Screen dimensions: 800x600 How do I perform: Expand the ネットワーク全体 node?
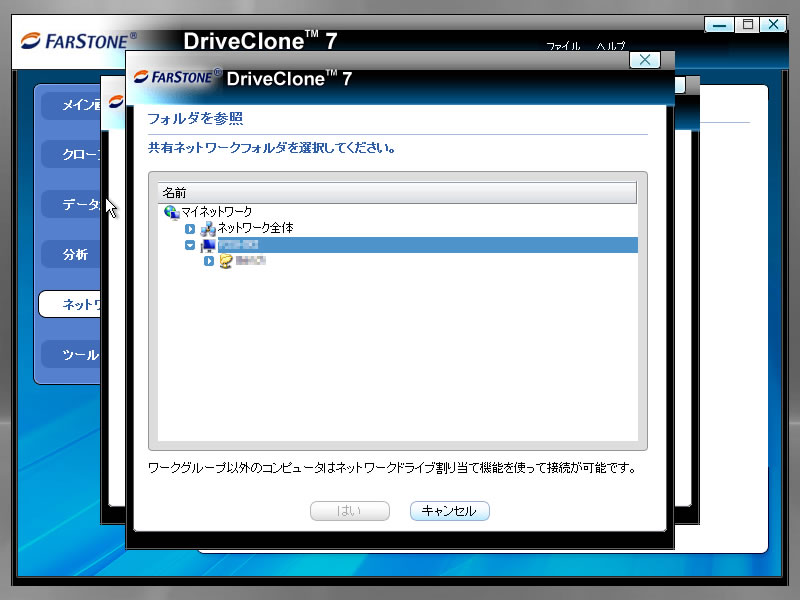[190, 229]
